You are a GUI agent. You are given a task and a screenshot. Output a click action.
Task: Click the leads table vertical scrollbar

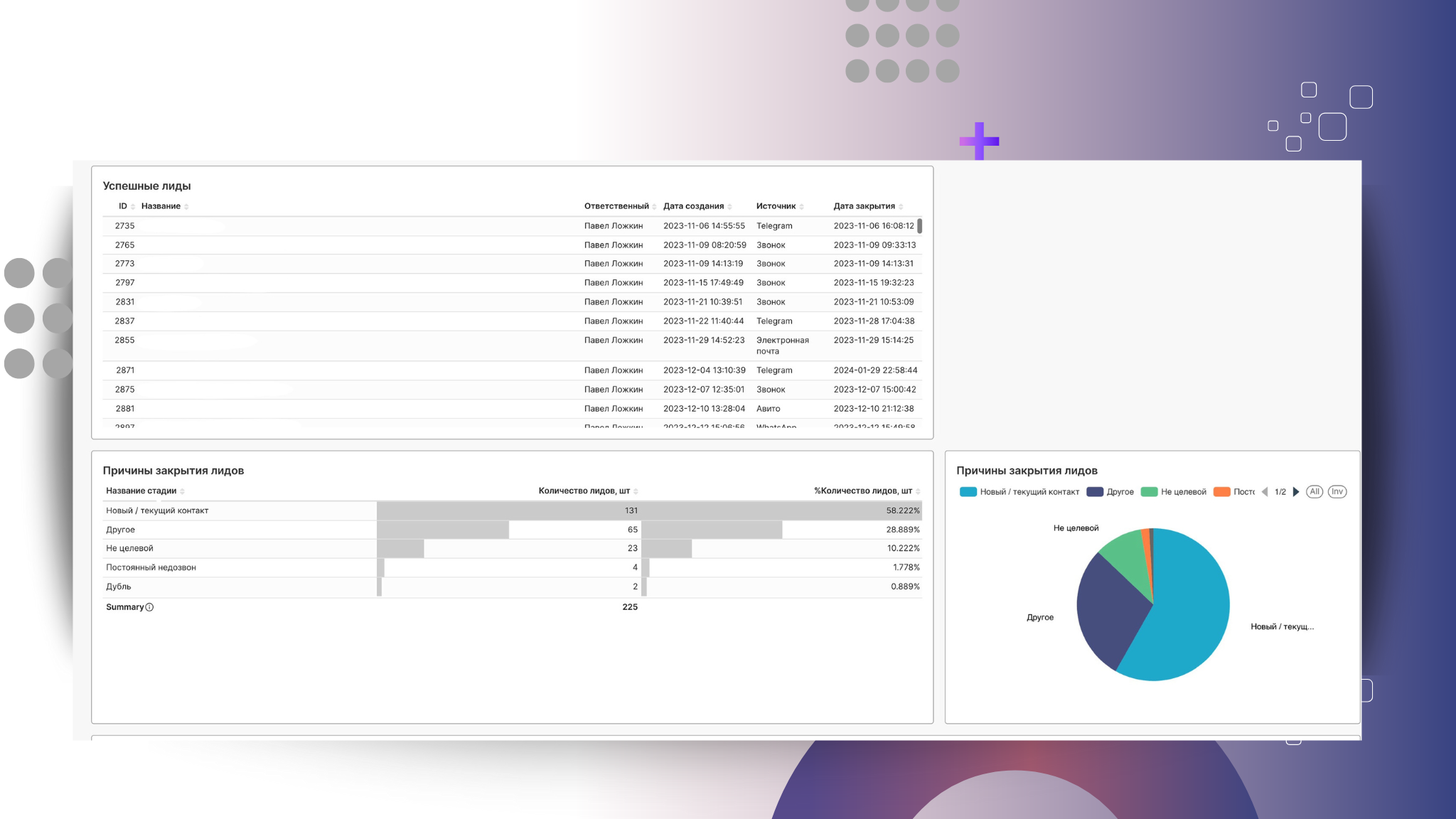click(919, 226)
